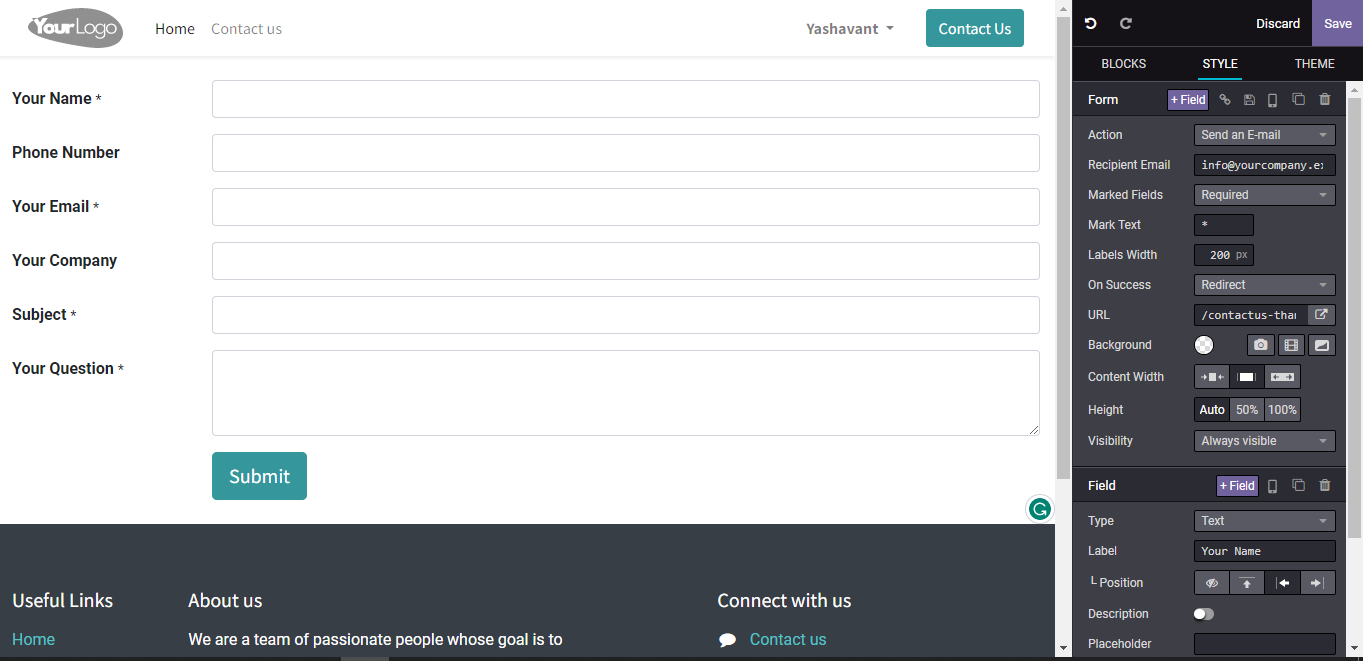The height and width of the screenshot is (661, 1363).
Task: Open the redirect URL external link icon
Action: point(1321,315)
